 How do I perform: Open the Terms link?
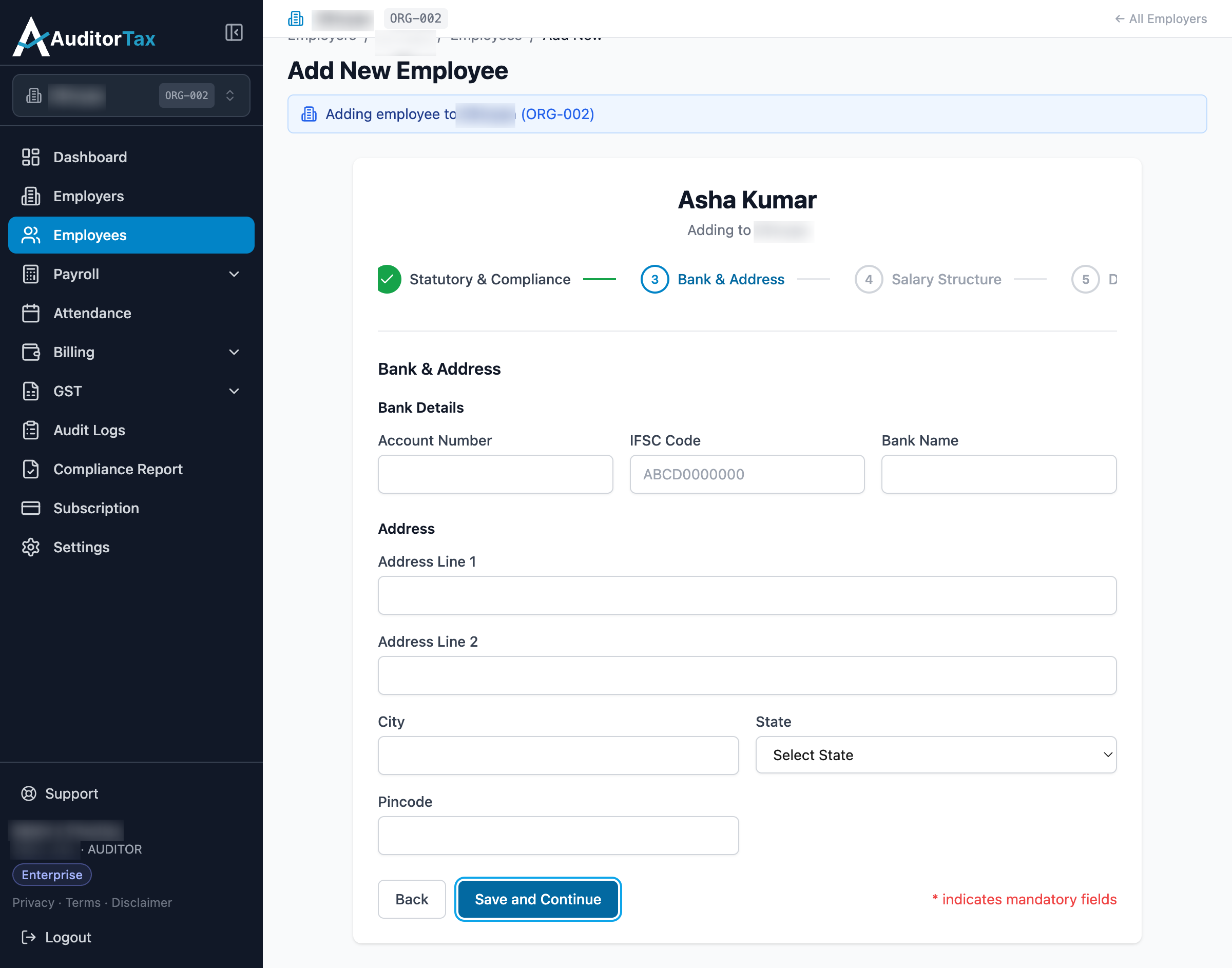[83, 903]
